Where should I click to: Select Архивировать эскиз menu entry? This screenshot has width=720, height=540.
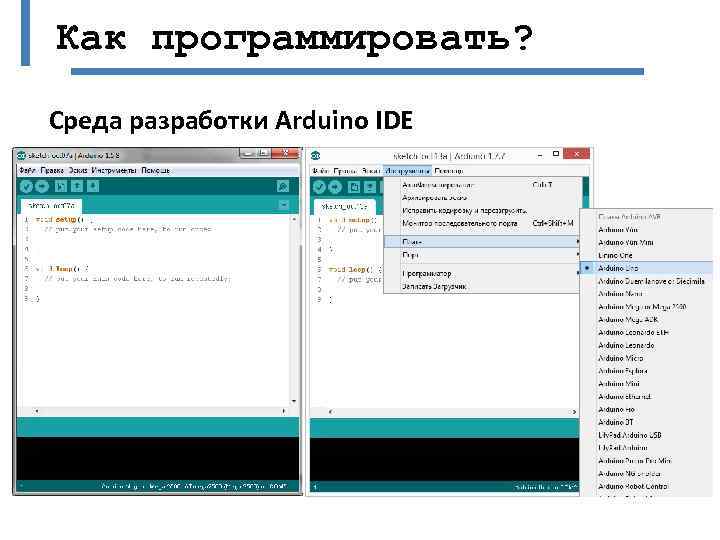tap(481, 198)
